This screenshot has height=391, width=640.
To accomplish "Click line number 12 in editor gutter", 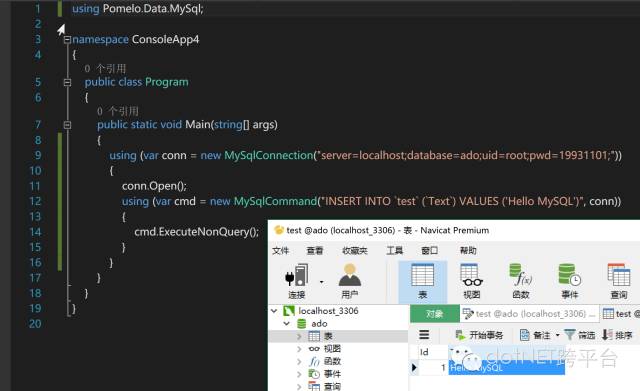I will pos(36,201).
